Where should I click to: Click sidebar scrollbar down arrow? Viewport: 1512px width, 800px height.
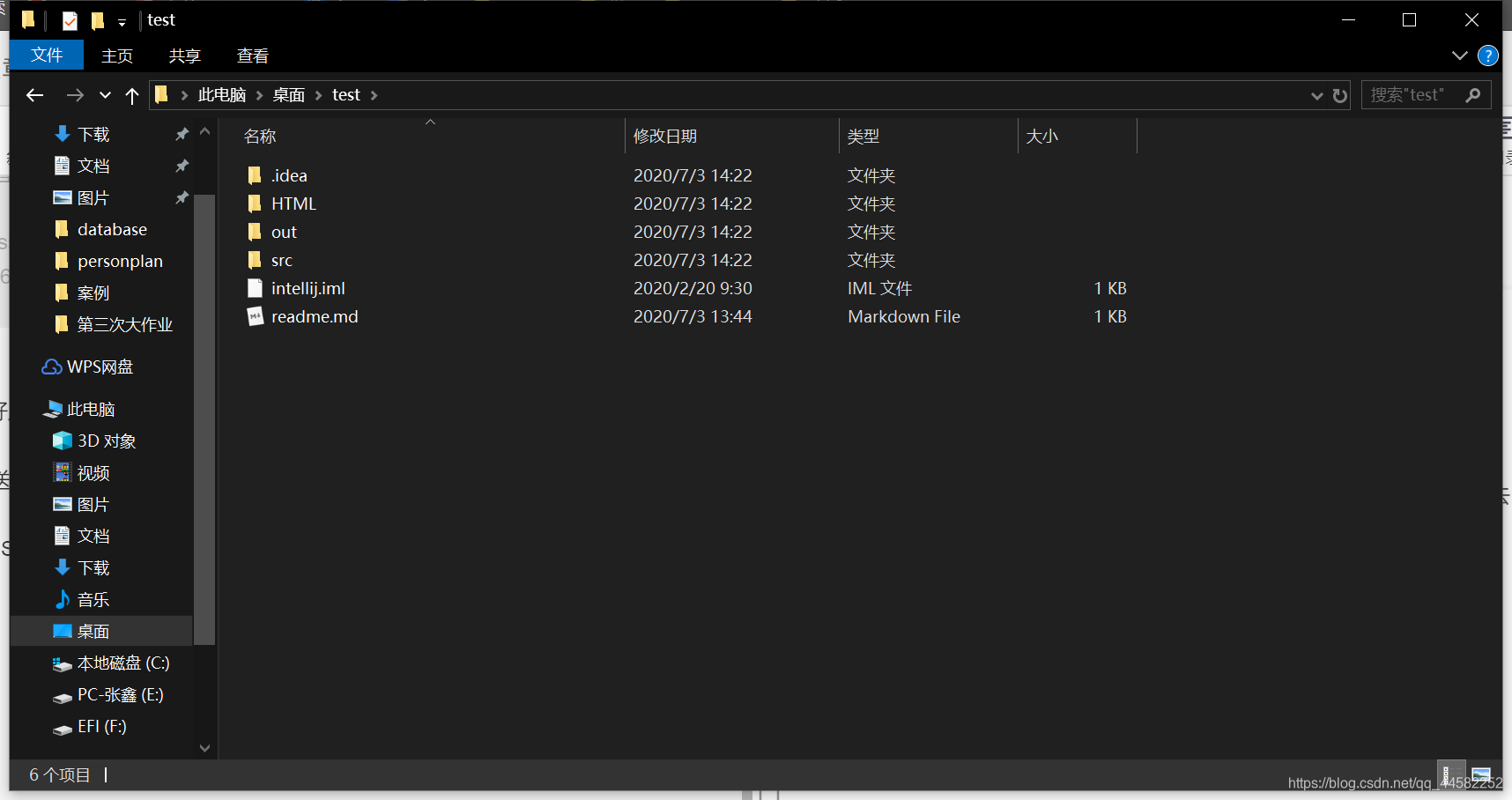coord(204,748)
